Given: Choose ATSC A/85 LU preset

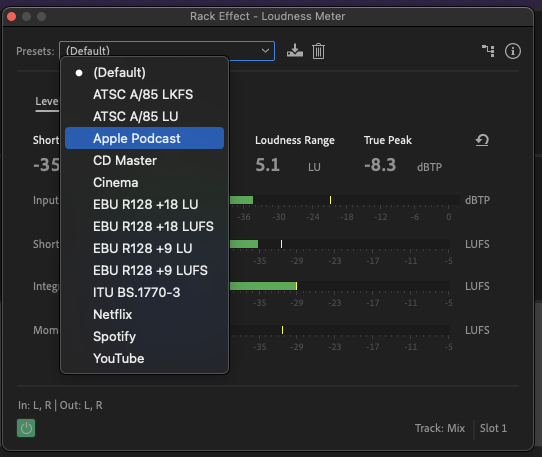Looking at the screenshot, I should (x=144, y=116).
